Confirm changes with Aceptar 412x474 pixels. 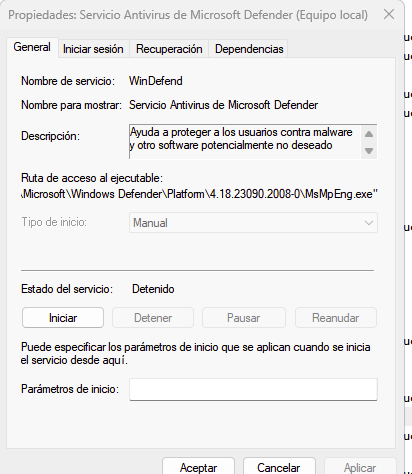pyautogui.click(x=198, y=467)
